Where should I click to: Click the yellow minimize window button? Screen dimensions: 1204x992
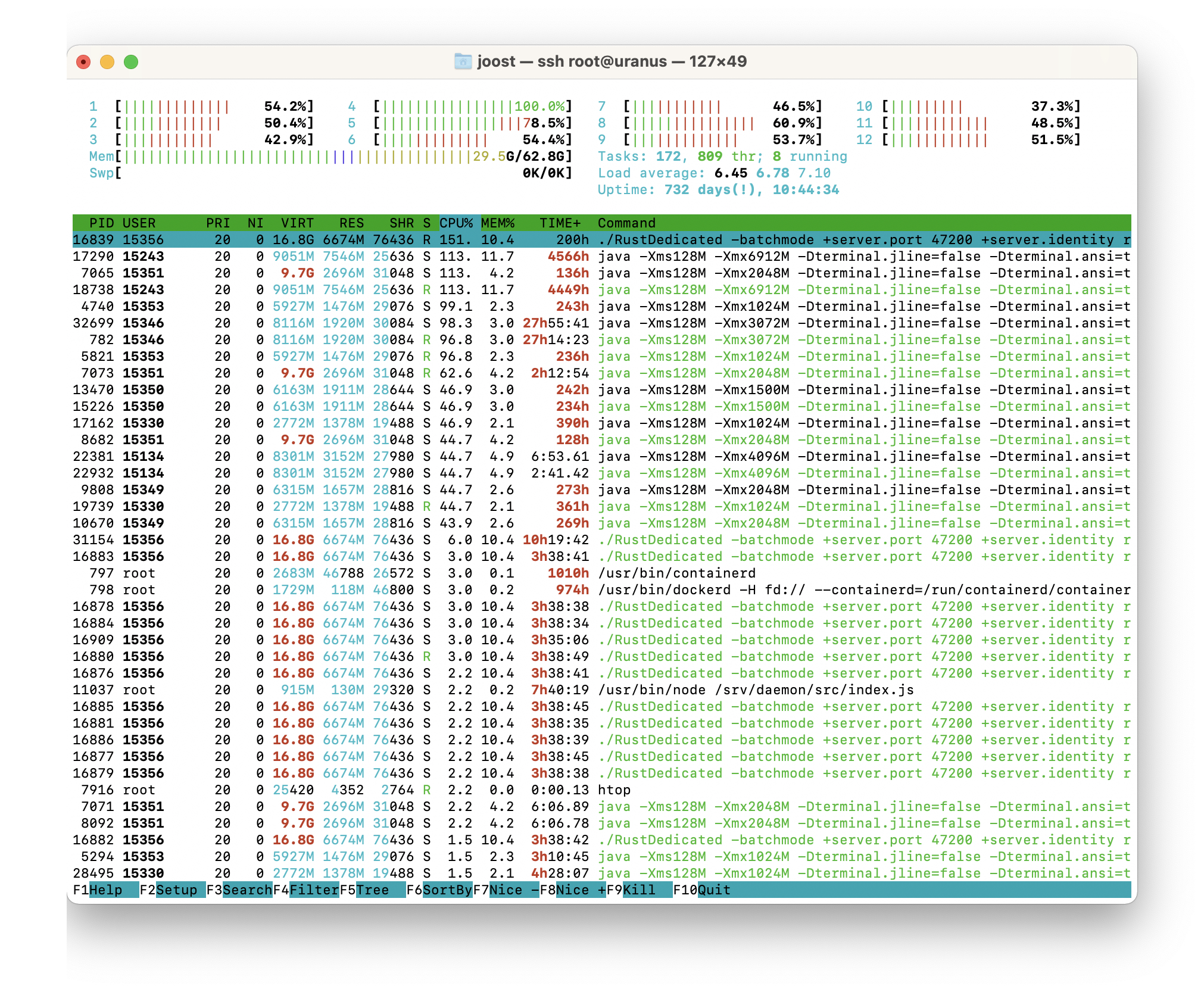click(x=107, y=62)
